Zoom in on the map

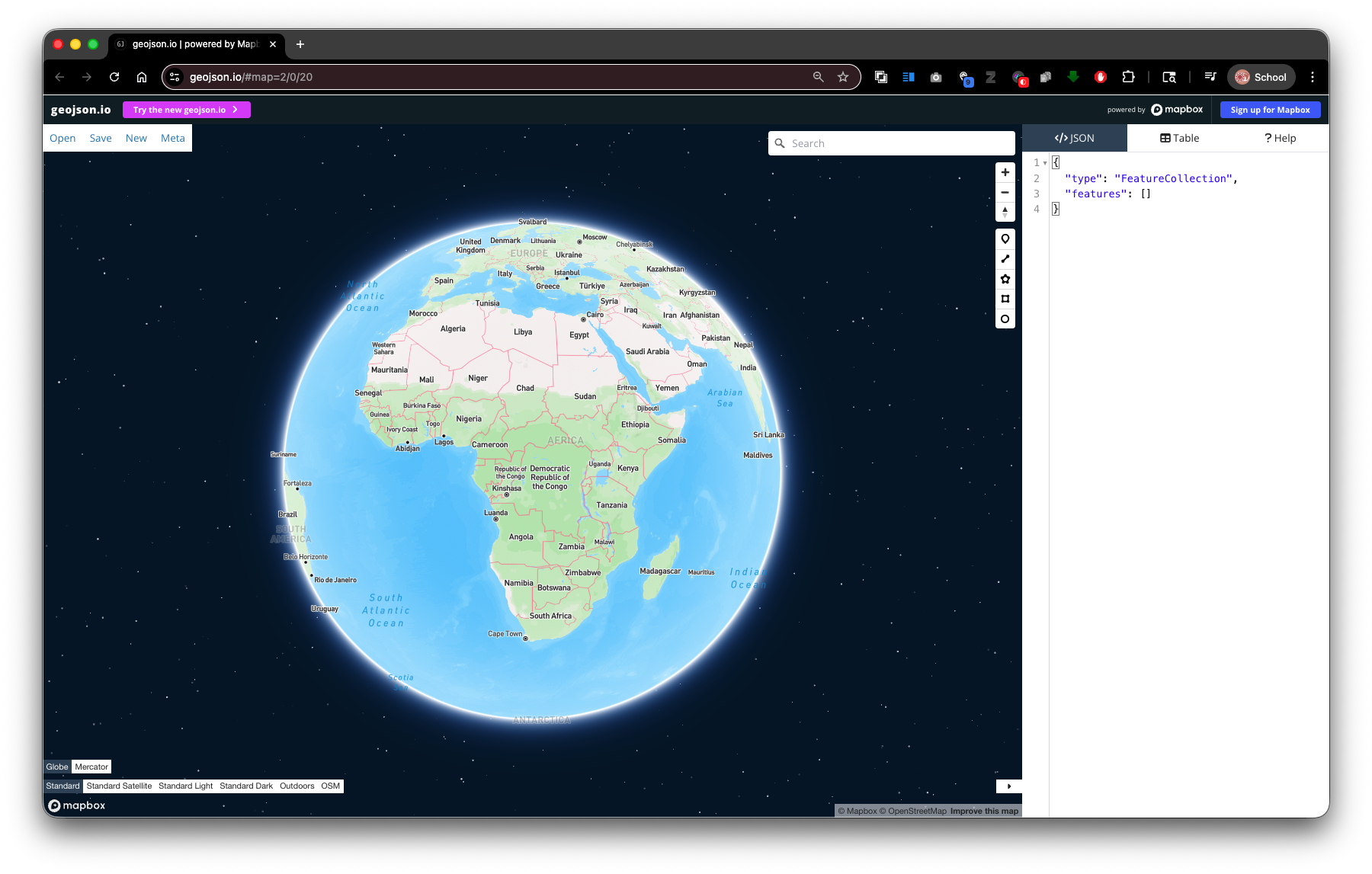(x=1005, y=172)
